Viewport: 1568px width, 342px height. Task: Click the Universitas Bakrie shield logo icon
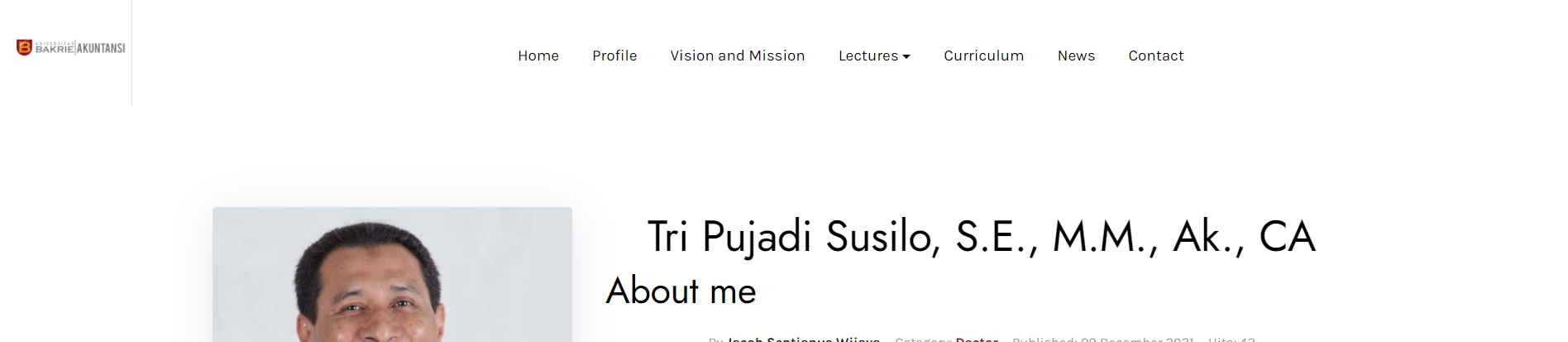pyautogui.click(x=24, y=47)
